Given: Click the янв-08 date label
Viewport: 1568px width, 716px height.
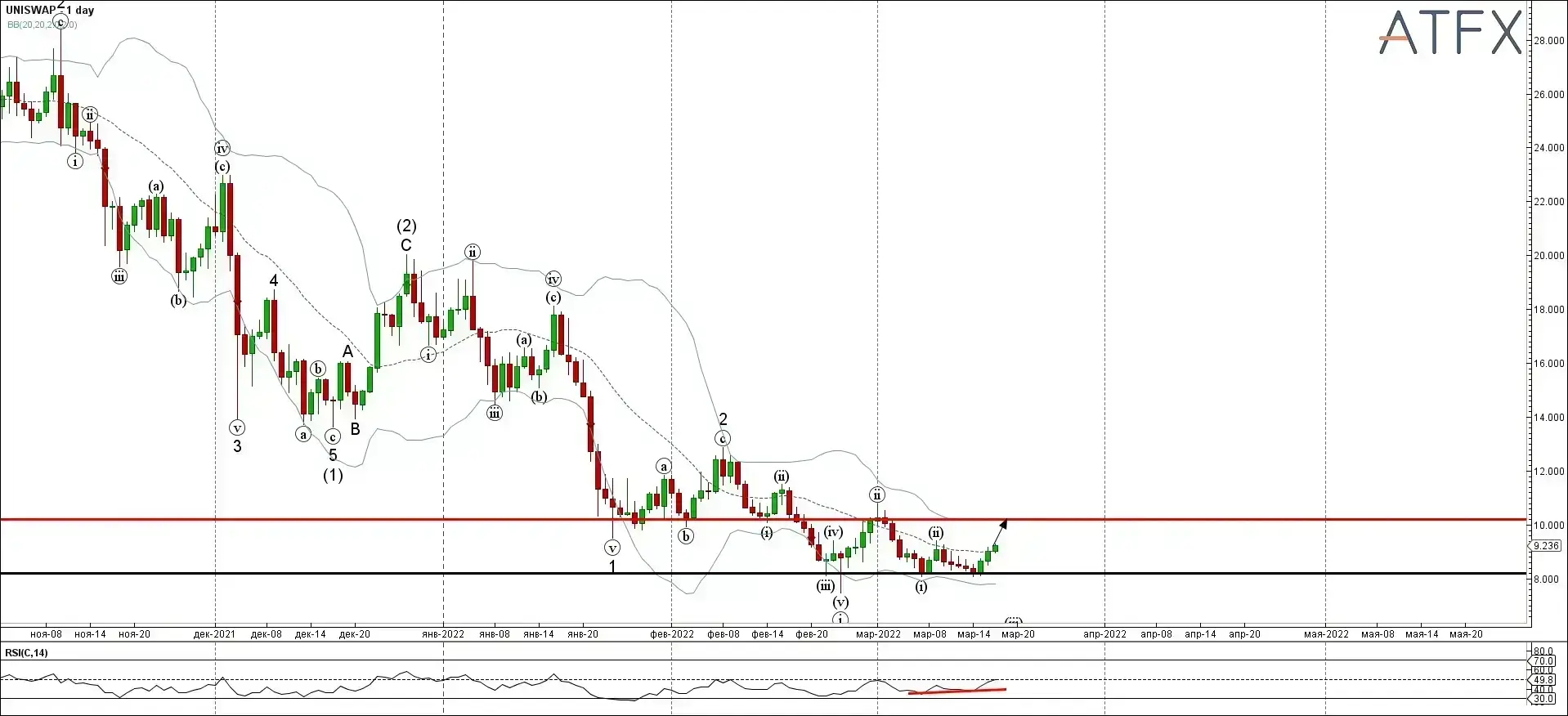Looking at the screenshot, I should click(495, 633).
